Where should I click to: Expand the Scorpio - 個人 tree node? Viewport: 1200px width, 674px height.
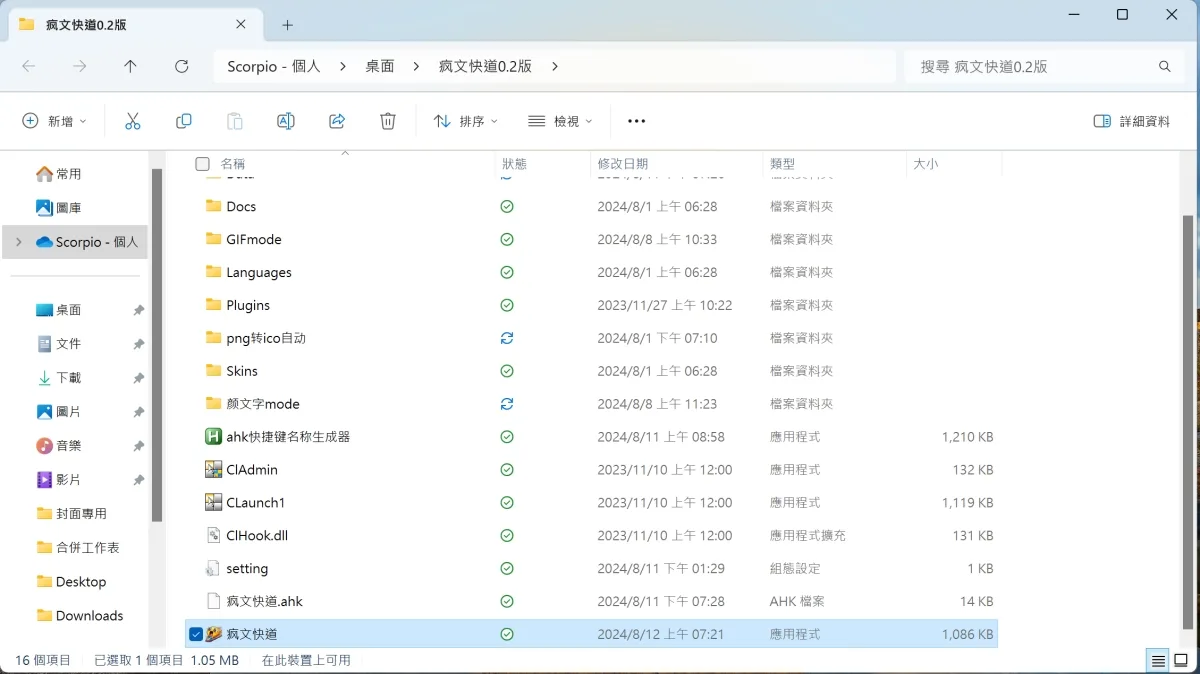(18, 242)
